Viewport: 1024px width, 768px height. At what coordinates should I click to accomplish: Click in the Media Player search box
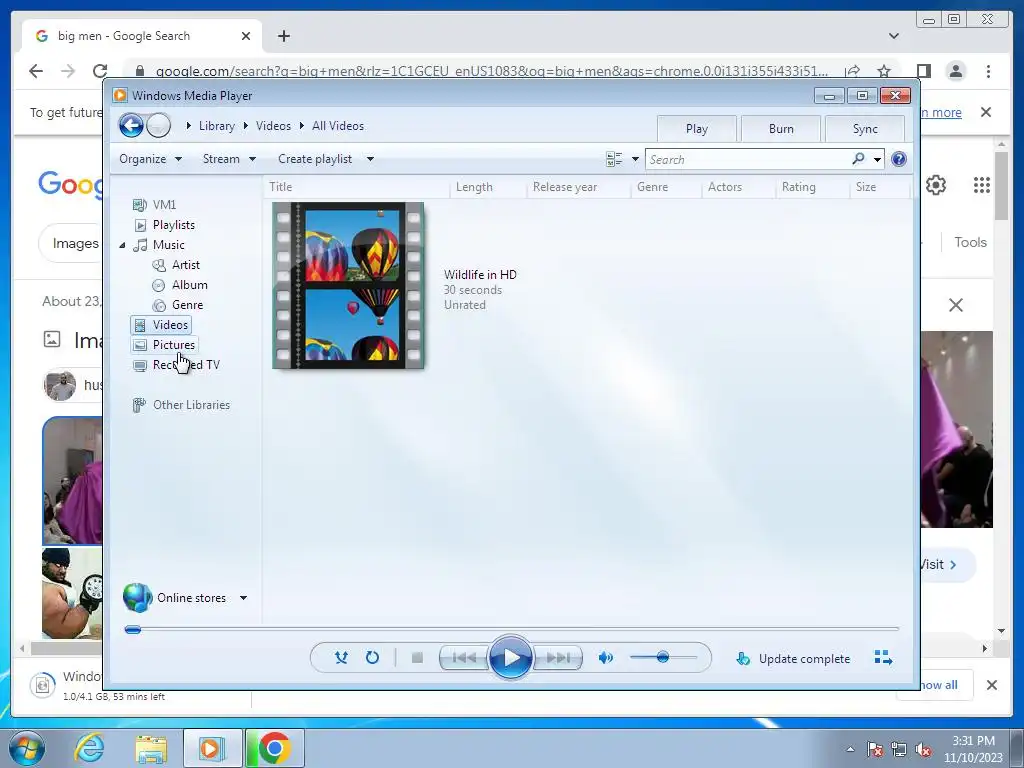(748, 159)
